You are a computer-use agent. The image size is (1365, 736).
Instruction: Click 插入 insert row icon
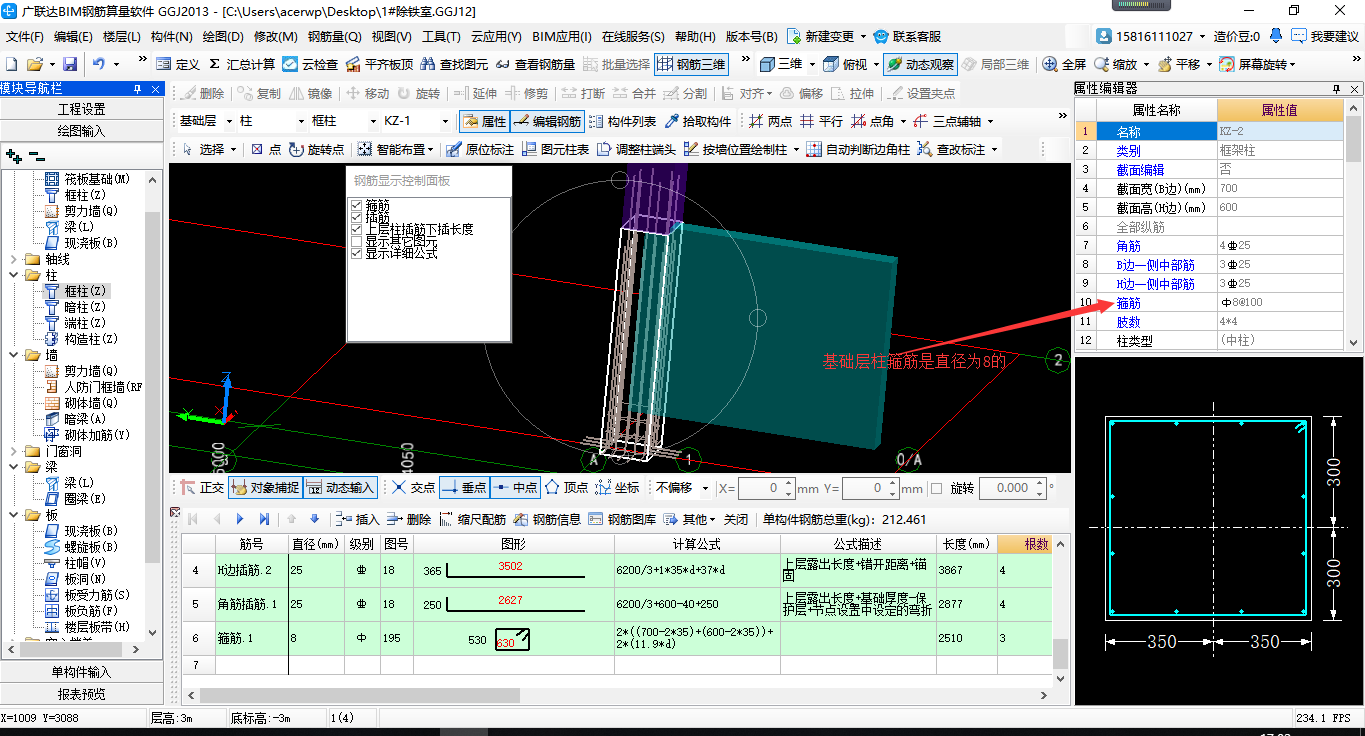(x=357, y=519)
